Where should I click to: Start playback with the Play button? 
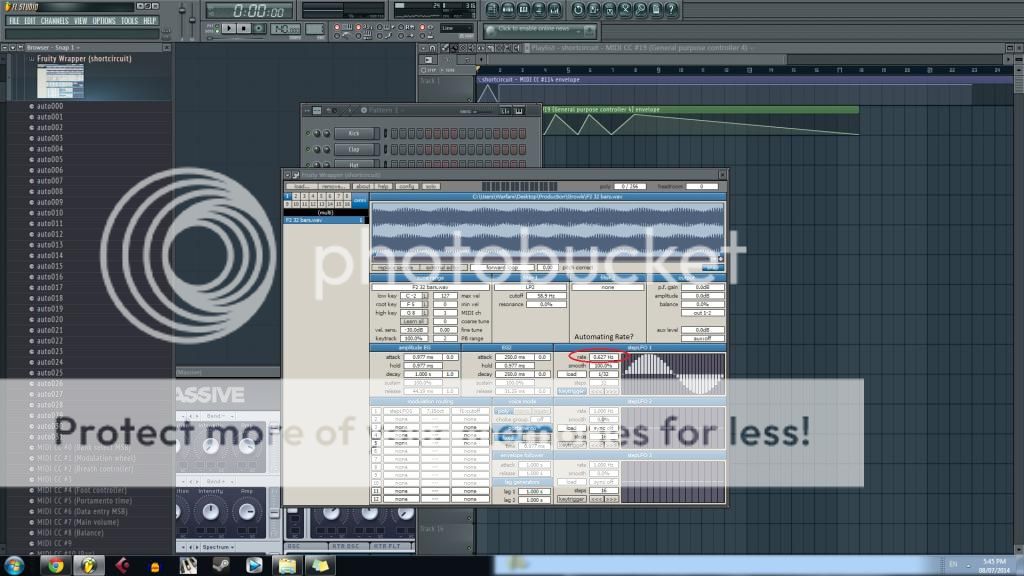(229, 29)
